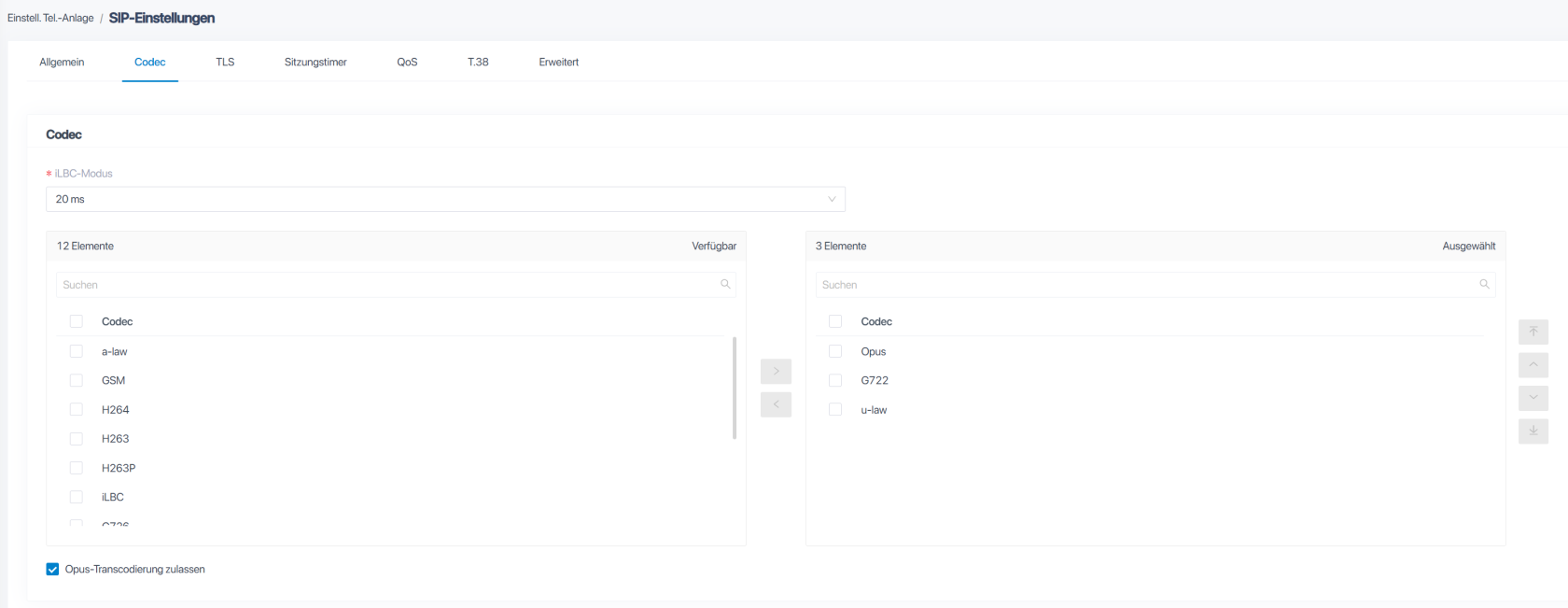The width and height of the screenshot is (1568, 608).
Task: Select all codecs in Ausgewählt header checkbox
Action: tap(835, 321)
